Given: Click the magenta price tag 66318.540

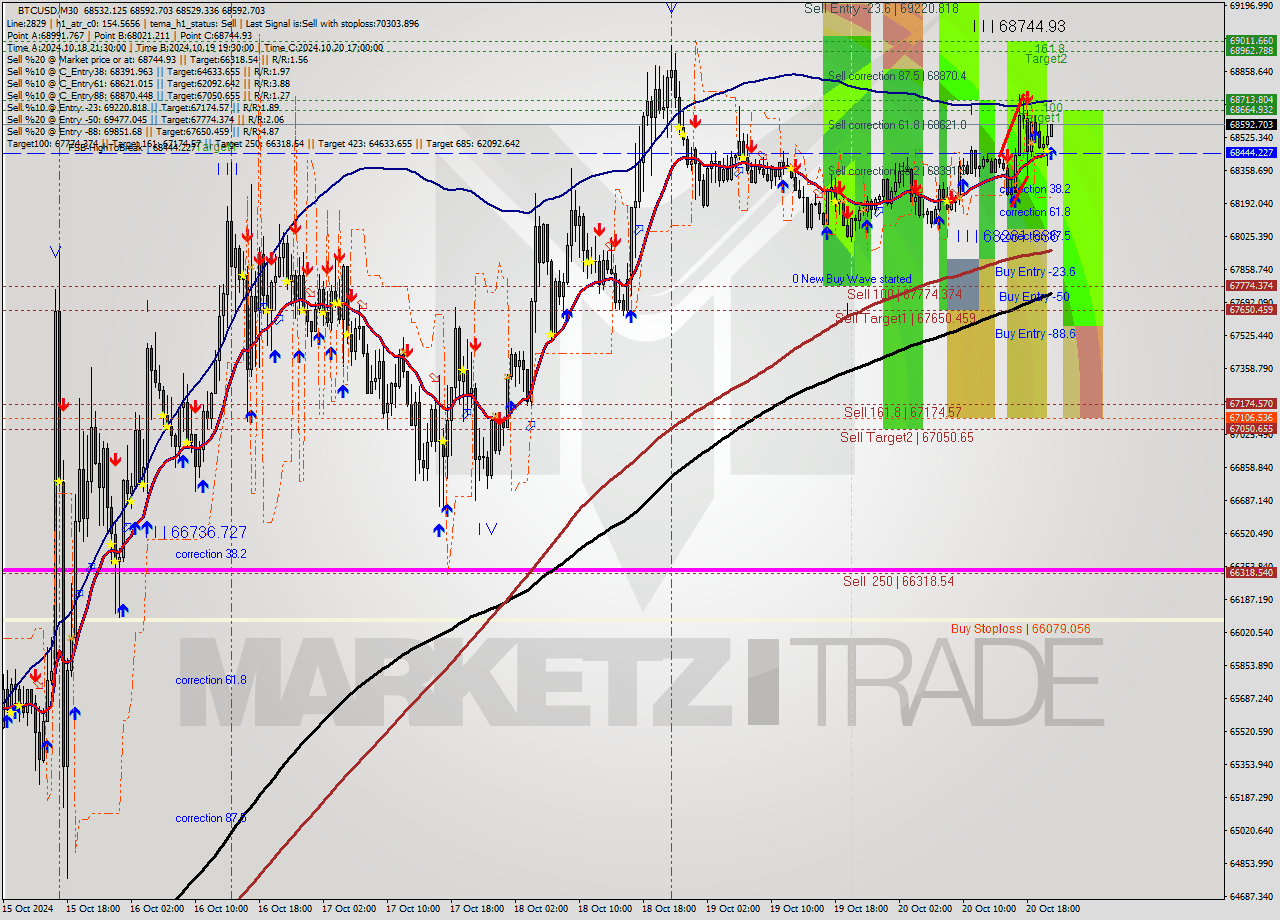Looking at the screenshot, I should pos(1250,573).
